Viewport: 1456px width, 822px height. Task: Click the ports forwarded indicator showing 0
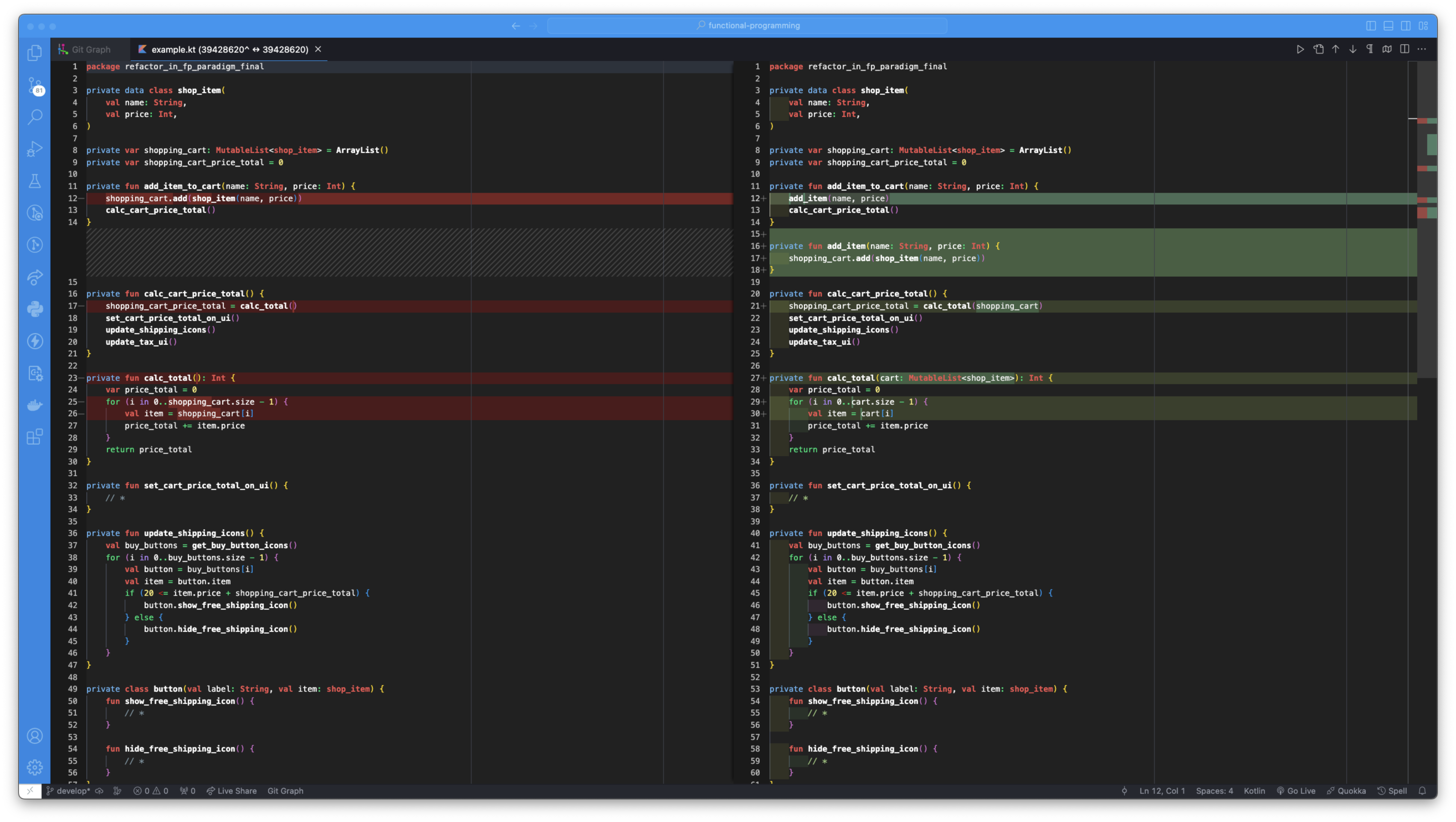click(188, 790)
